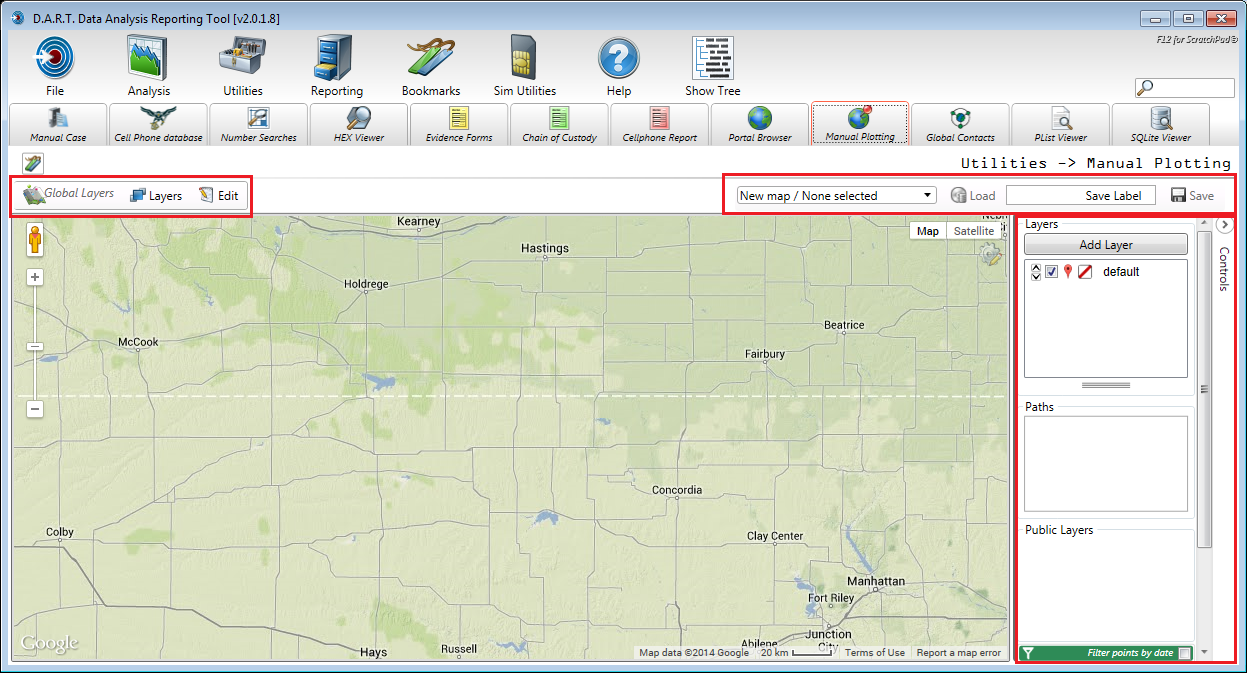The height and width of the screenshot is (673, 1247).
Task: Click the Edit toolbar button
Action: point(219,195)
